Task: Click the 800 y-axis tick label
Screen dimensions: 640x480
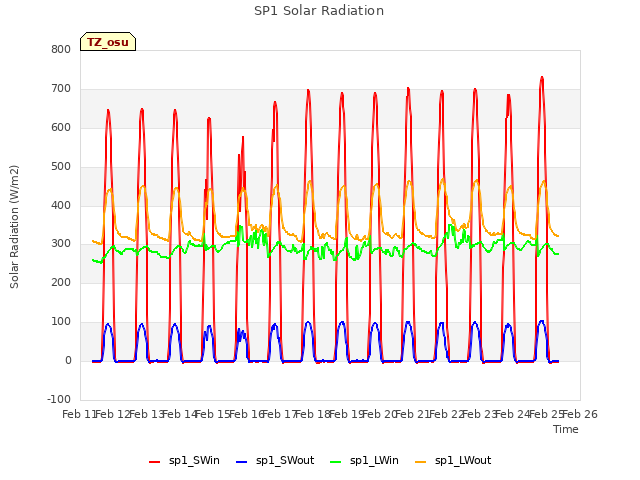Action: (x=61, y=50)
